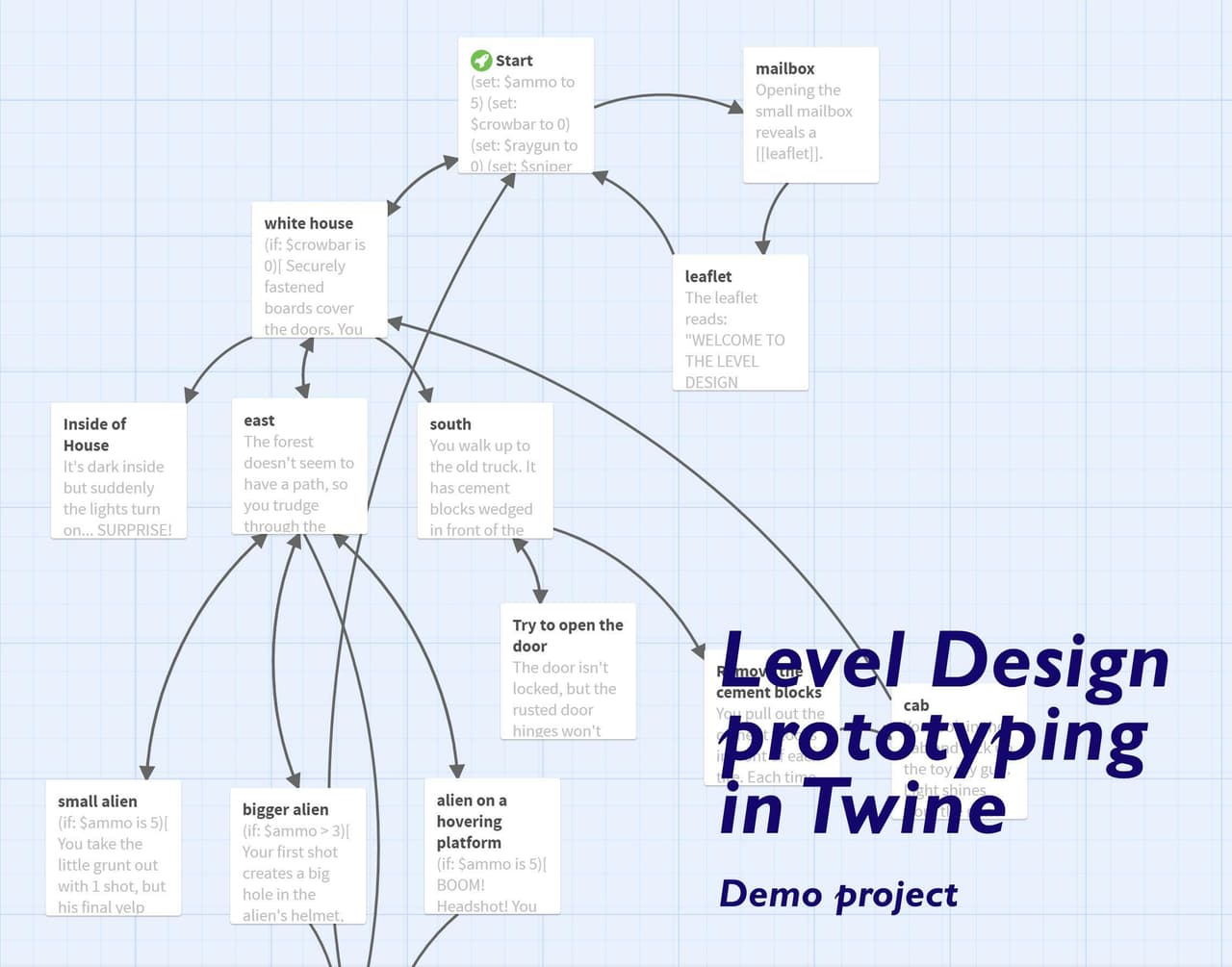Select the mailbox passage card

pyautogui.click(x=810, y=115)
